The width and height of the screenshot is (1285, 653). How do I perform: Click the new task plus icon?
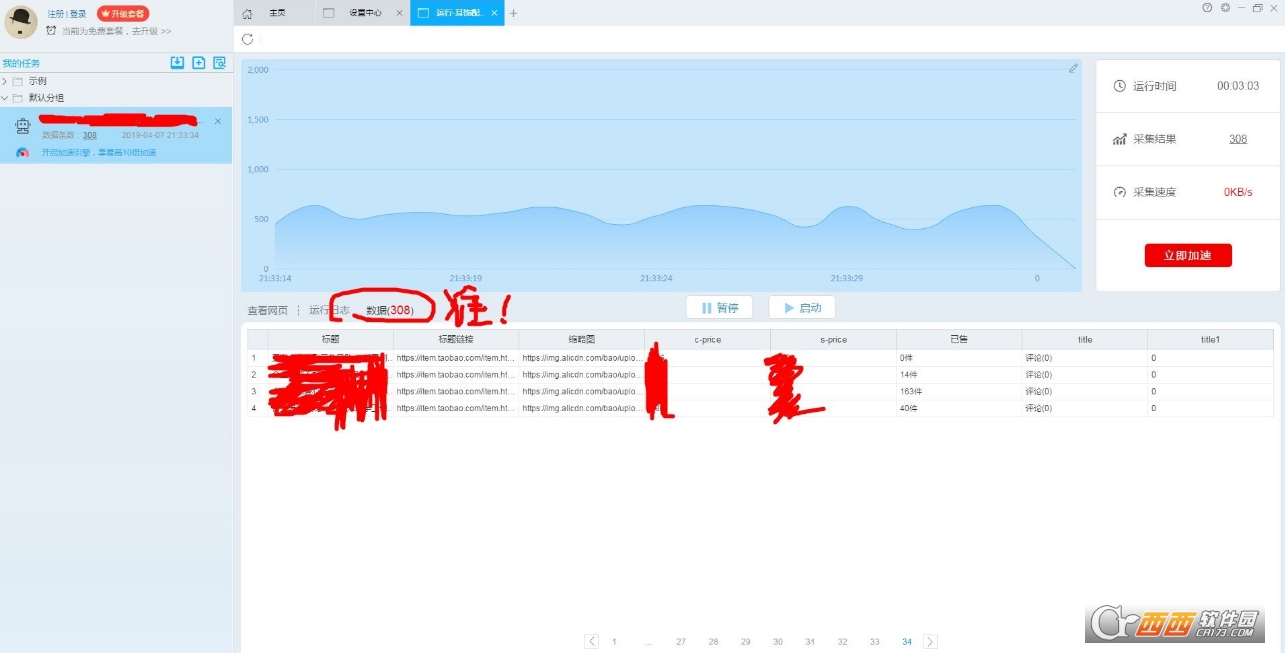click(199, 63)
